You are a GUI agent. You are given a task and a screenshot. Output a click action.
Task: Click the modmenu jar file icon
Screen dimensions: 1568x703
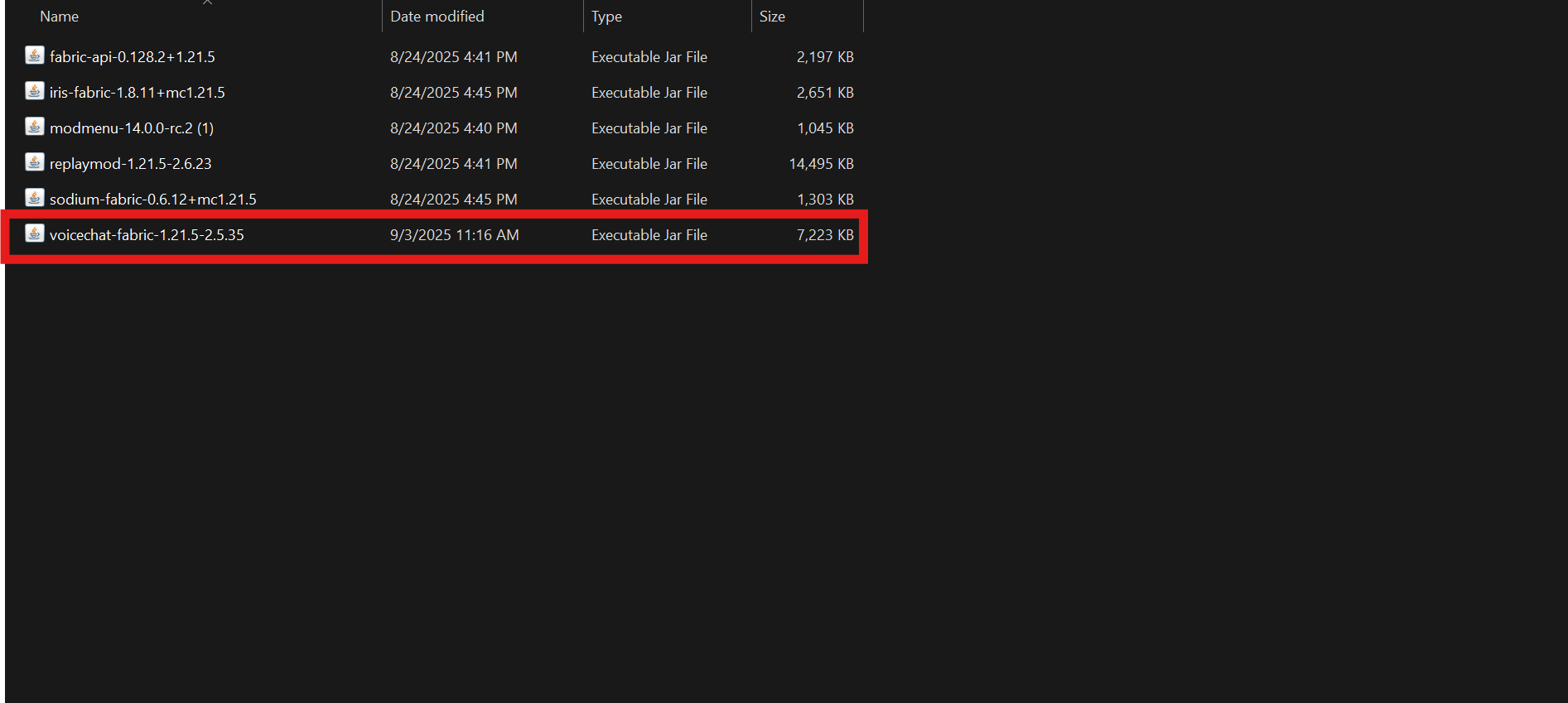pyautogui.click(x=34, y=127)
